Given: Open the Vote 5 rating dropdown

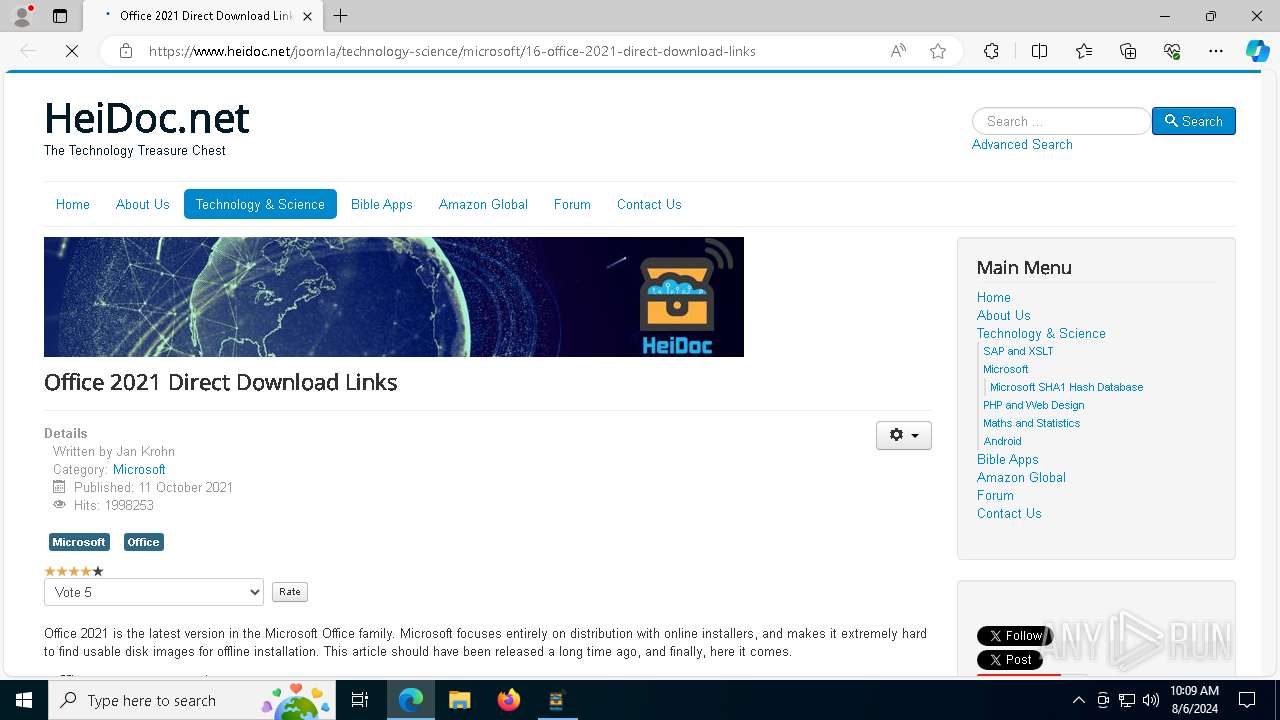Looking at the screenshot, I should [x=154, y=592].
